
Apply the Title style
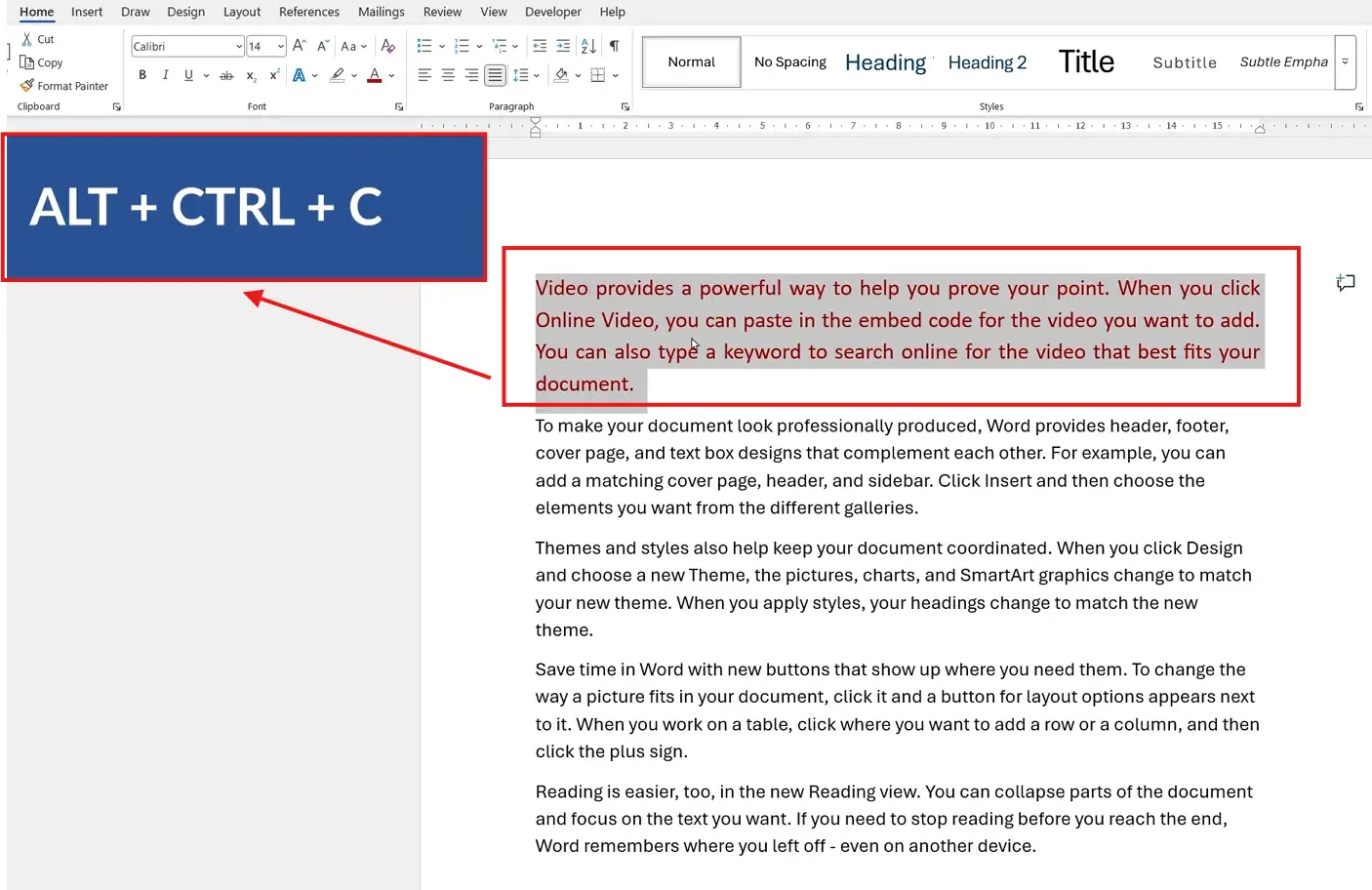[x=1086, y=61]
